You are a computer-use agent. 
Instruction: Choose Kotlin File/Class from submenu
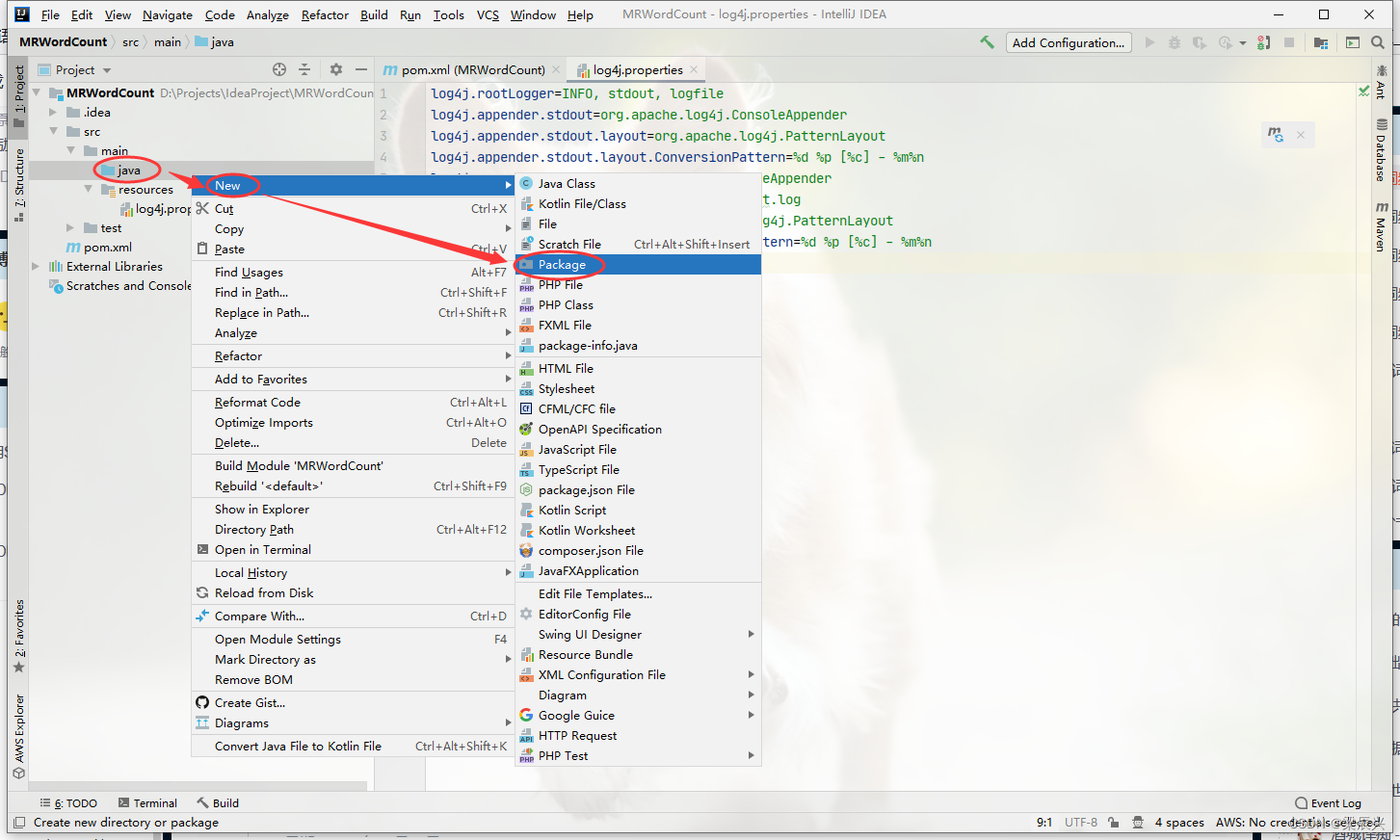(638, 203)
